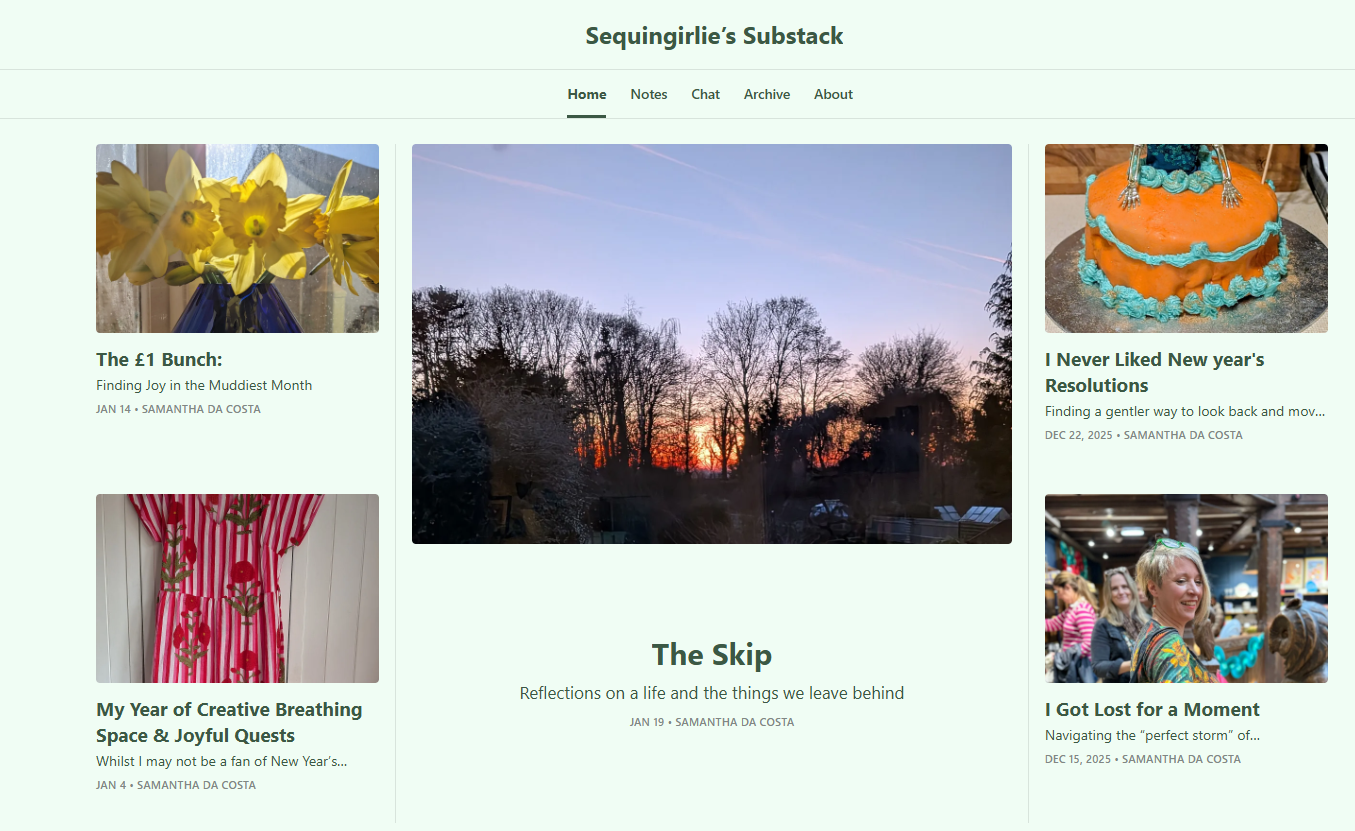Click the sunset trees featured image

pos(712,344)
